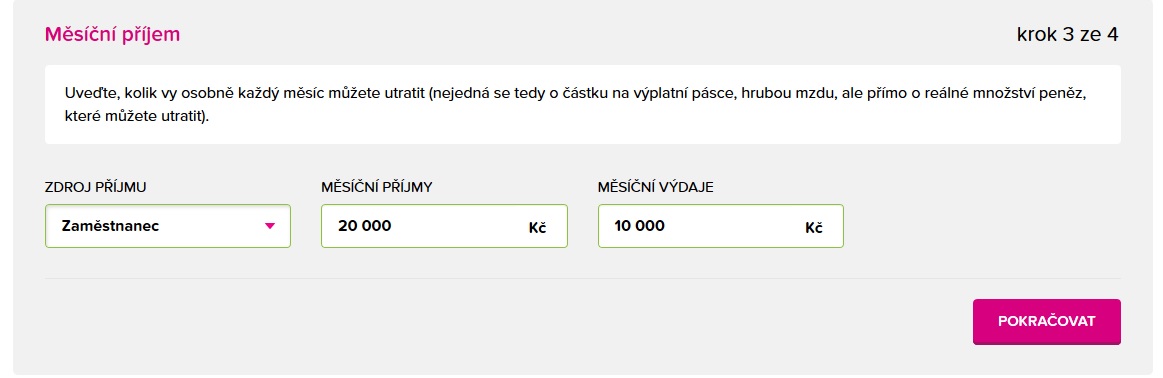Click the white information box
1163x378 pixels.
click(583, 105)
